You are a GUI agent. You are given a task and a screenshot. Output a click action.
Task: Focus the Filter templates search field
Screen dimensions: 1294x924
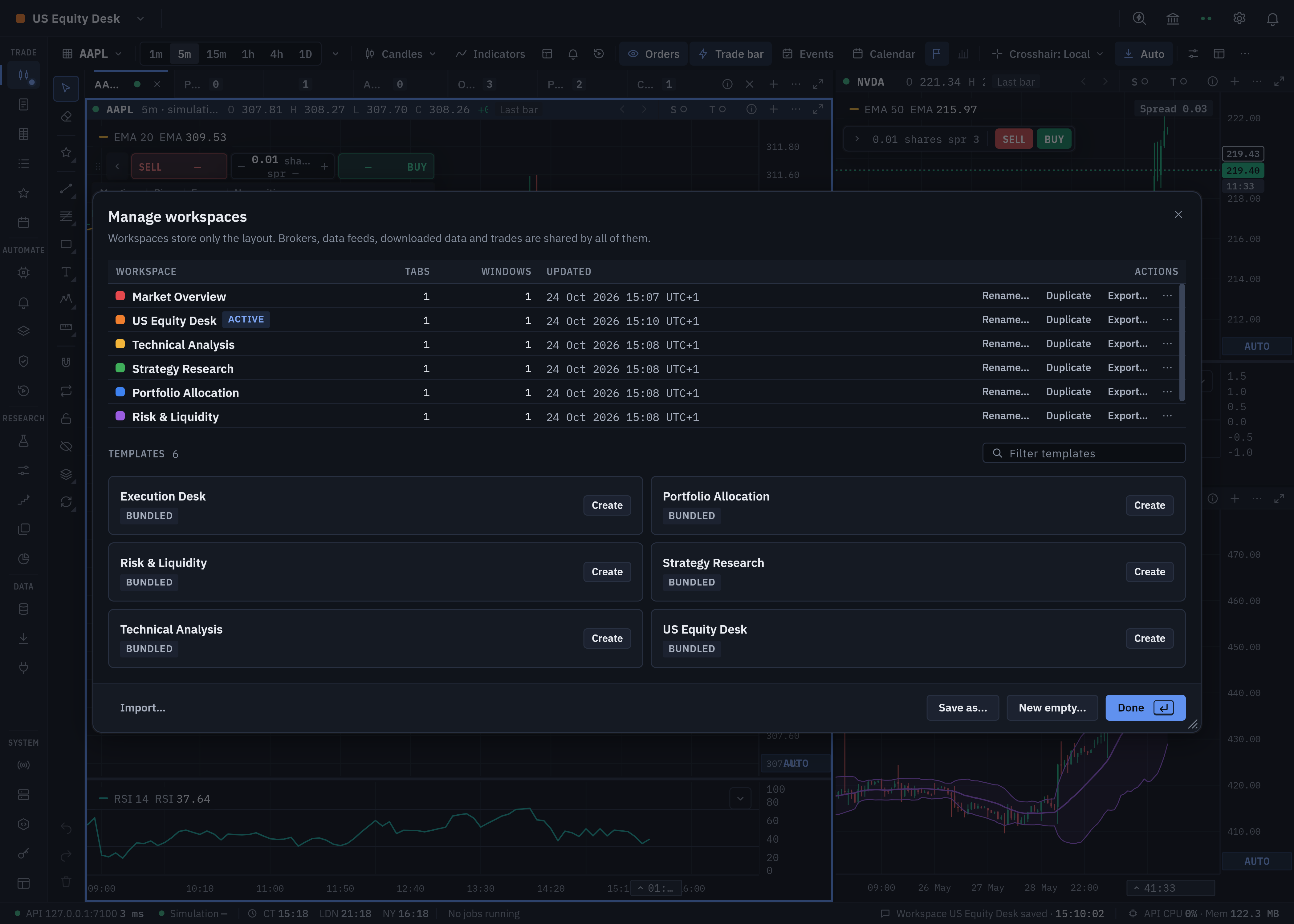(x=1084, y=453)
